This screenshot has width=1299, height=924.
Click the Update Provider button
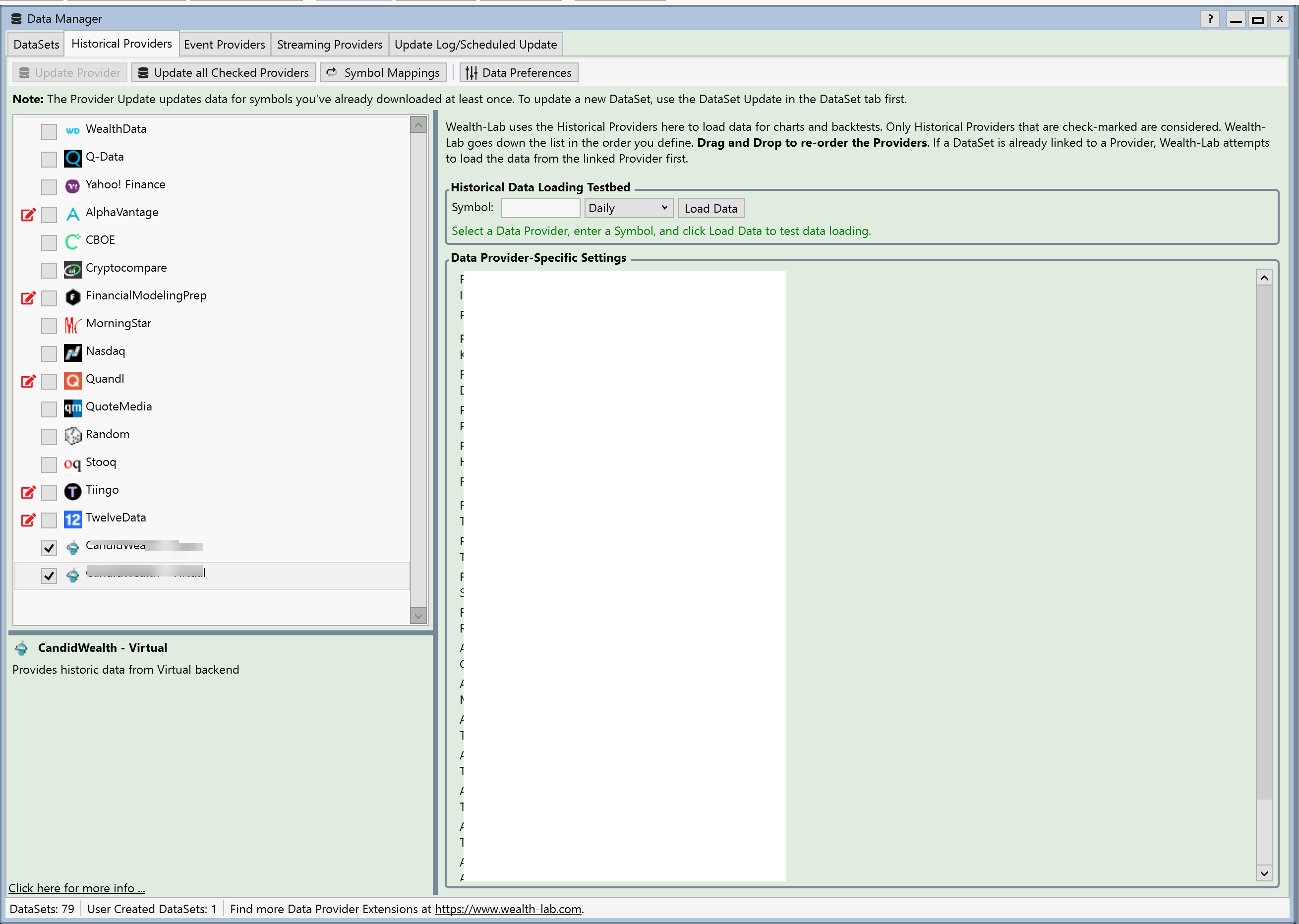[x=70, y=73]
